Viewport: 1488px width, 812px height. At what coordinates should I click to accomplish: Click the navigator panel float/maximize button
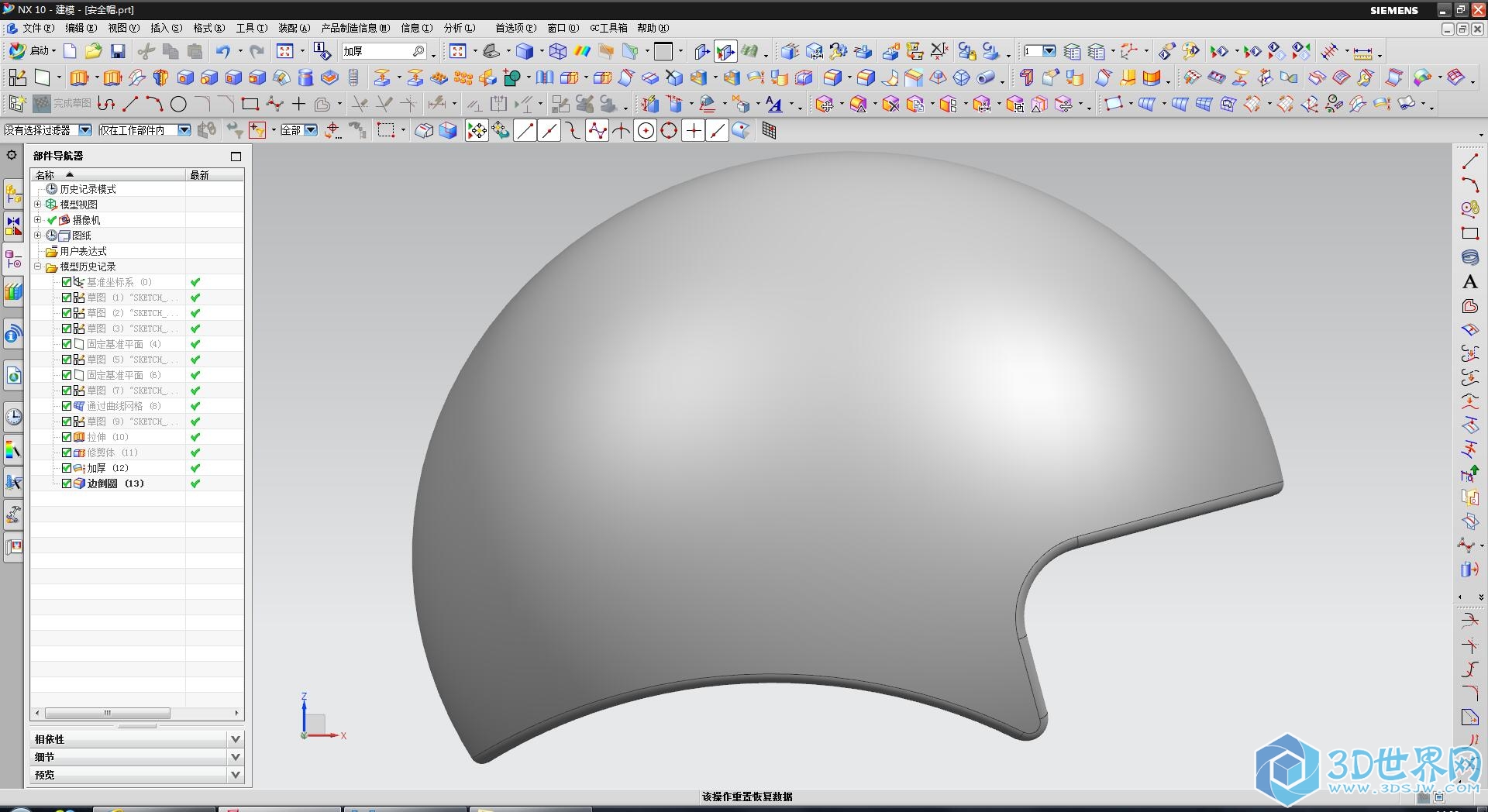click(x=236, y=156)
